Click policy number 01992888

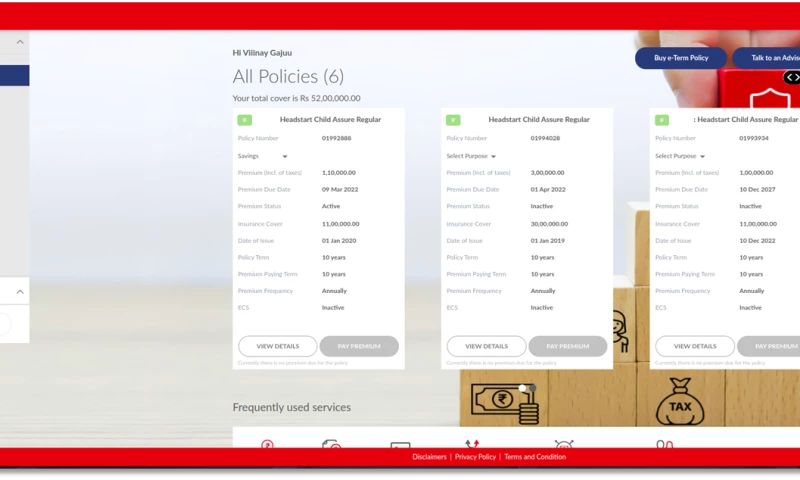coord(336,138)
